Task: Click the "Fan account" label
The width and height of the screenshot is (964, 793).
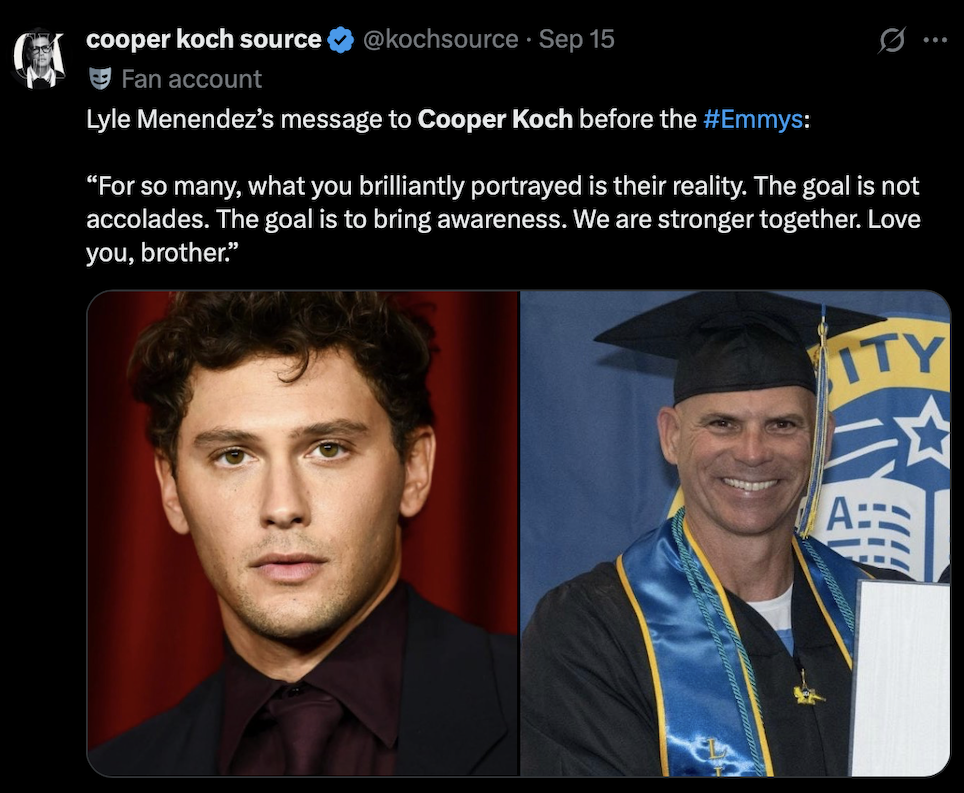Action: [x=191, y=78]
